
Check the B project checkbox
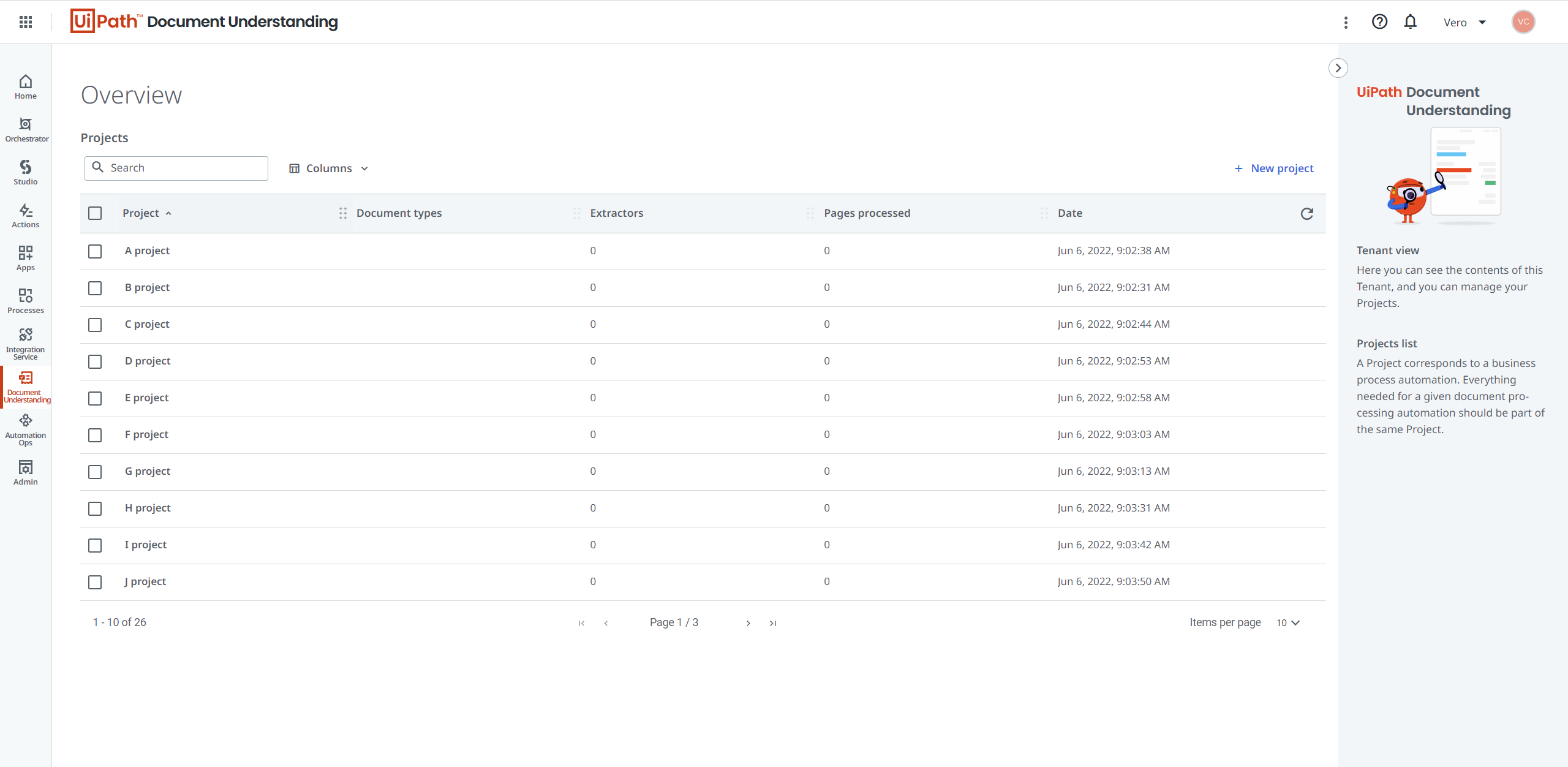[x=95, y=288]
